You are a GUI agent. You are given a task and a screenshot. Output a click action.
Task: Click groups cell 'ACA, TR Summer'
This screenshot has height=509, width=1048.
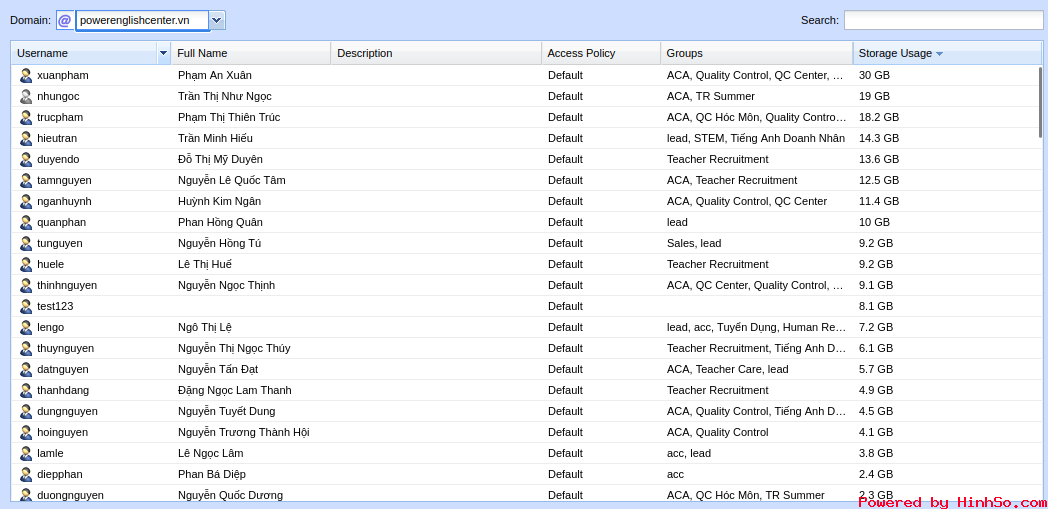[x=710, y=96]
